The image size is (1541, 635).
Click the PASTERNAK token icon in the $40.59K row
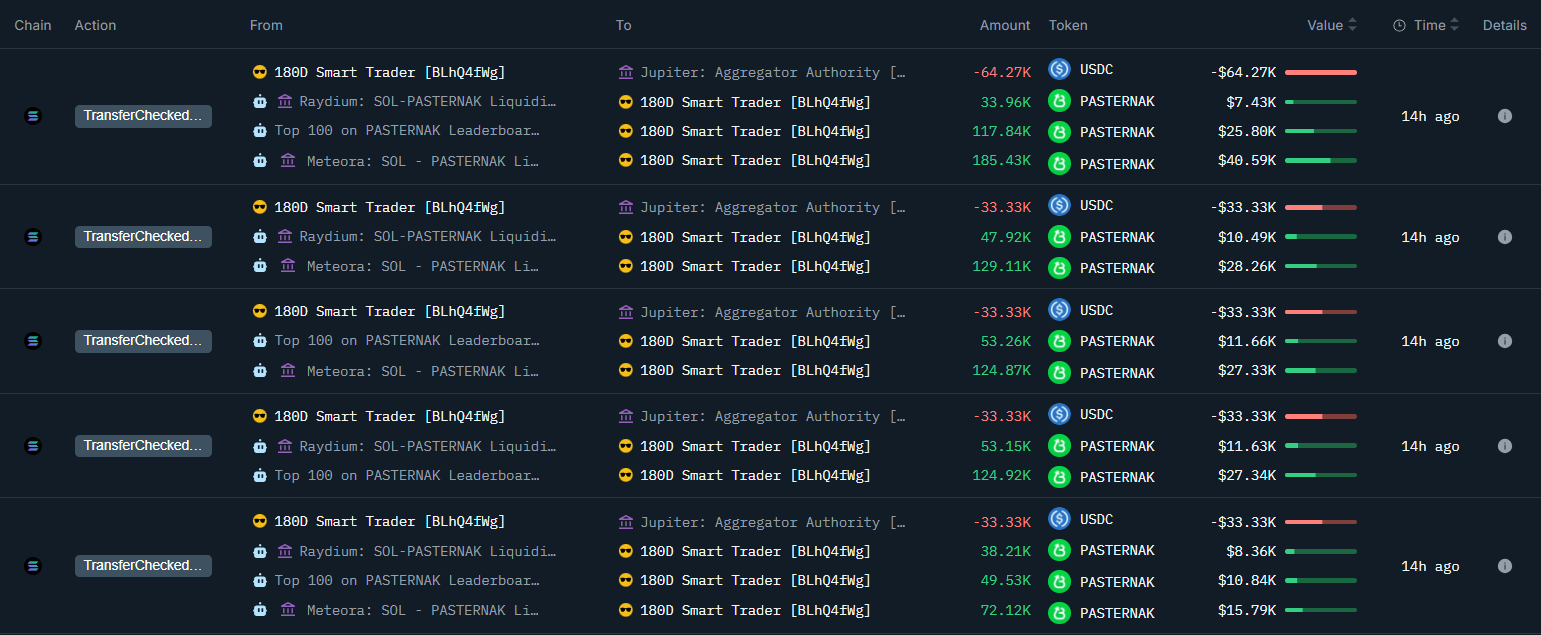[1059, 163]
